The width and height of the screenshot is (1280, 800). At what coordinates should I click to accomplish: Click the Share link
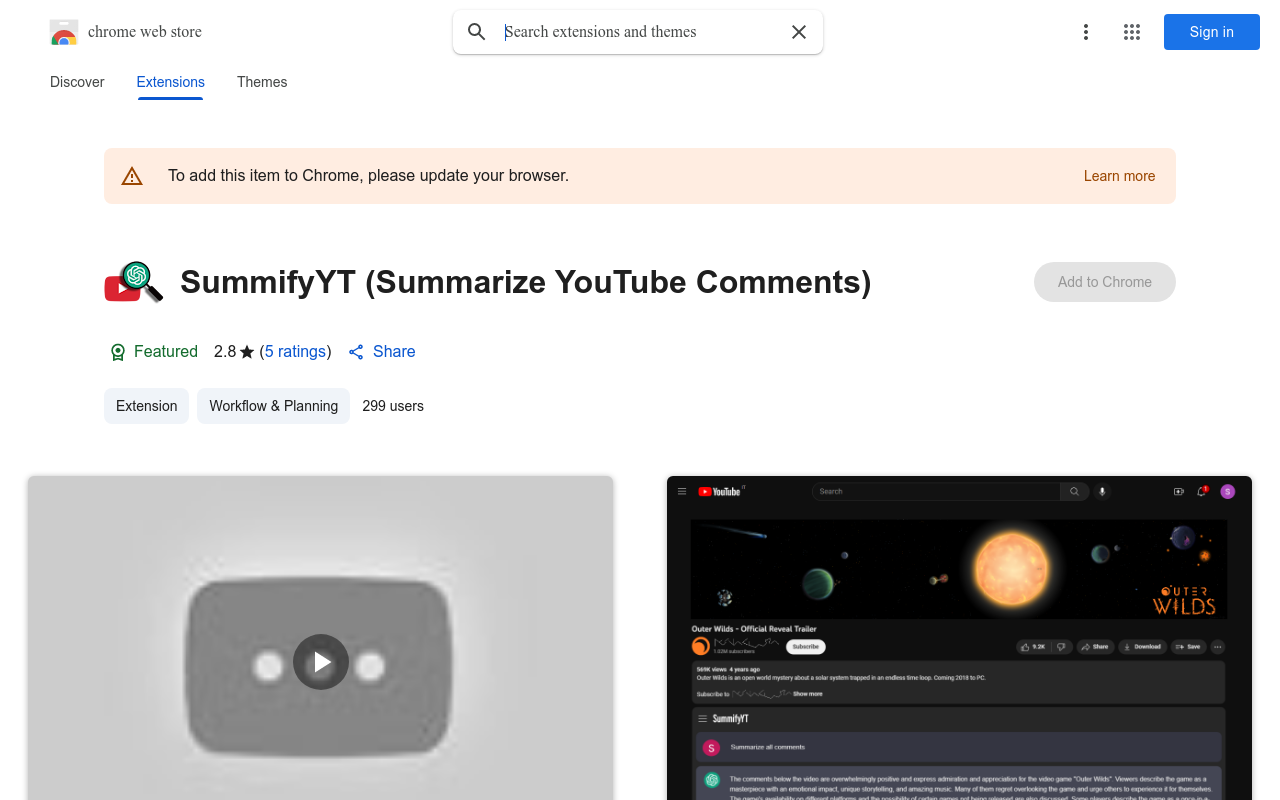click(x=381, y=352)
